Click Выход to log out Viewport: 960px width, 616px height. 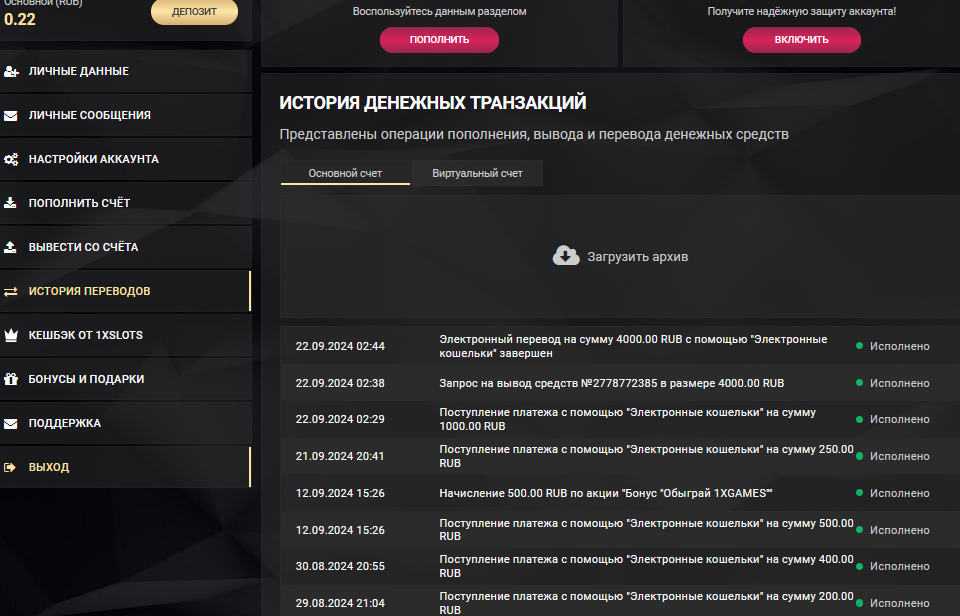point(126,467)
